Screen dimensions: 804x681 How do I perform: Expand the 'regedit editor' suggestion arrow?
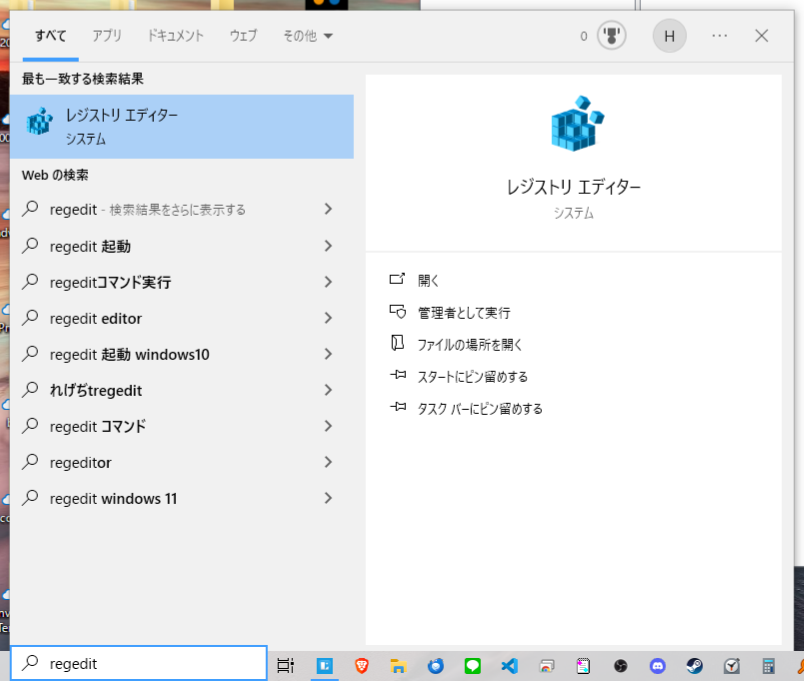(328, 318)
